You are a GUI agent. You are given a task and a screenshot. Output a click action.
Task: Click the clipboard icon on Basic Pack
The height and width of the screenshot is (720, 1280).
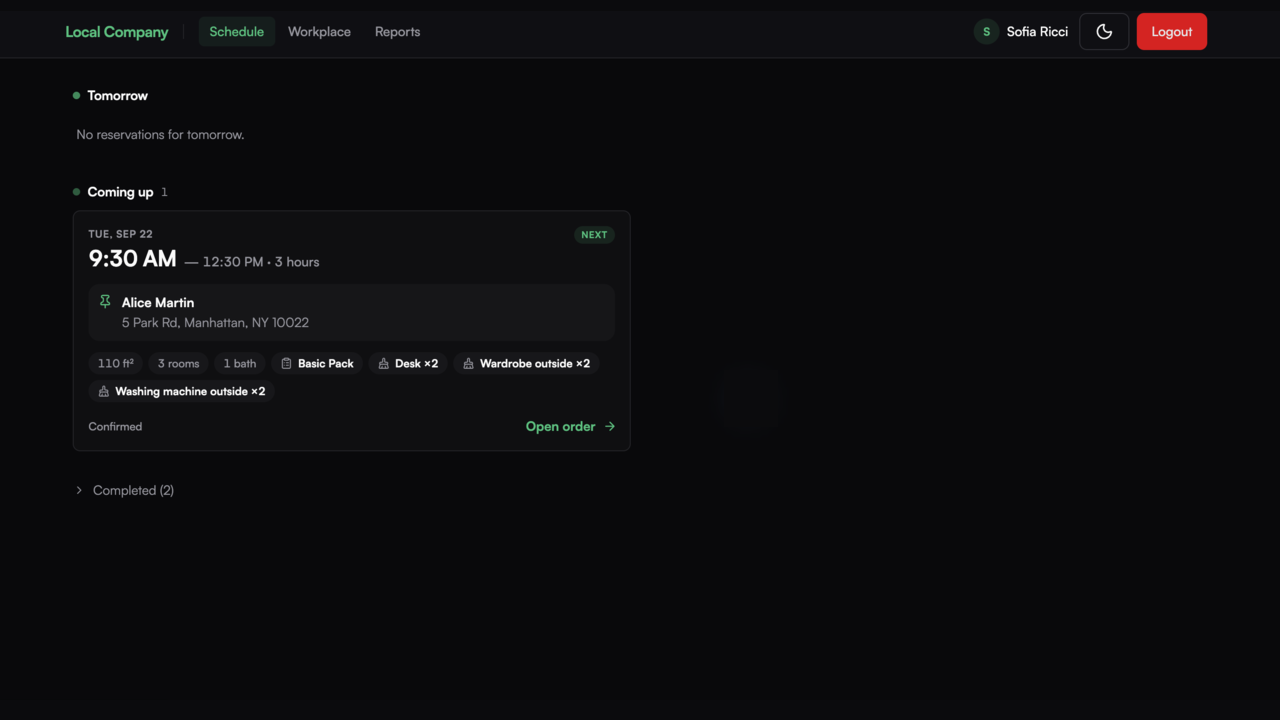coord(286,364)
